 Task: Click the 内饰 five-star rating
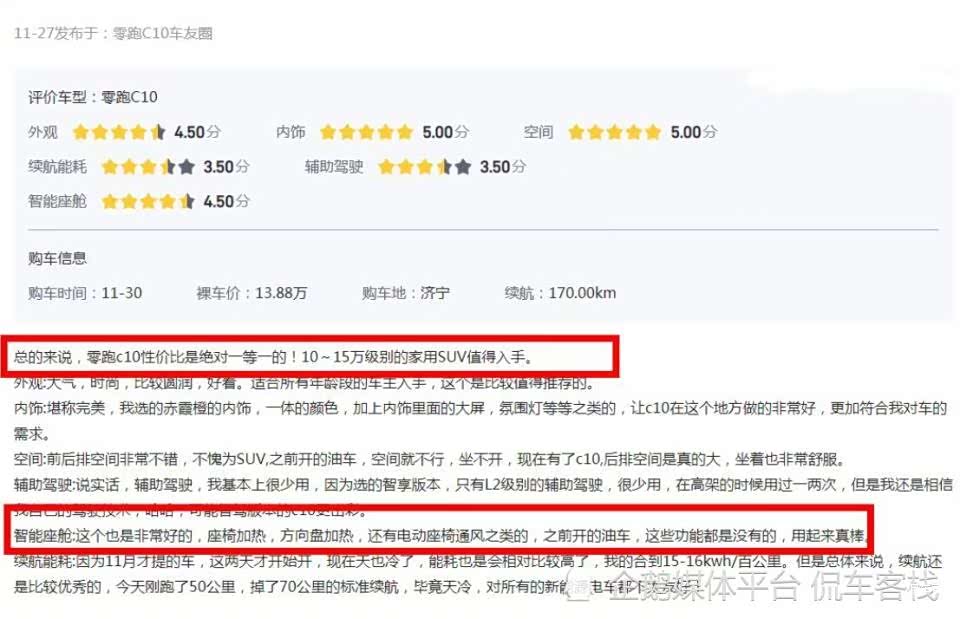tap(366, 132)
